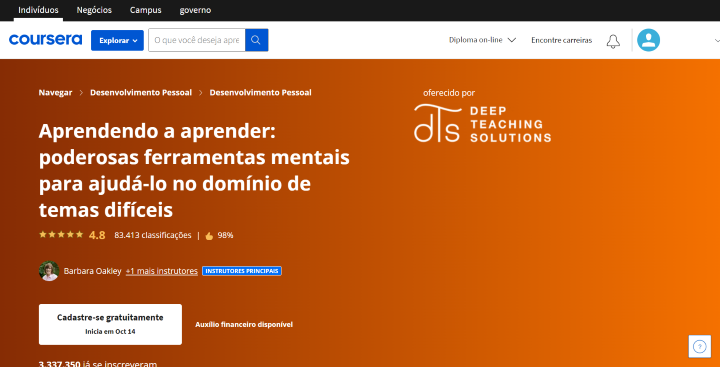Select the governo tab
This screenshot has height=367, width=720.
[195, 10]
